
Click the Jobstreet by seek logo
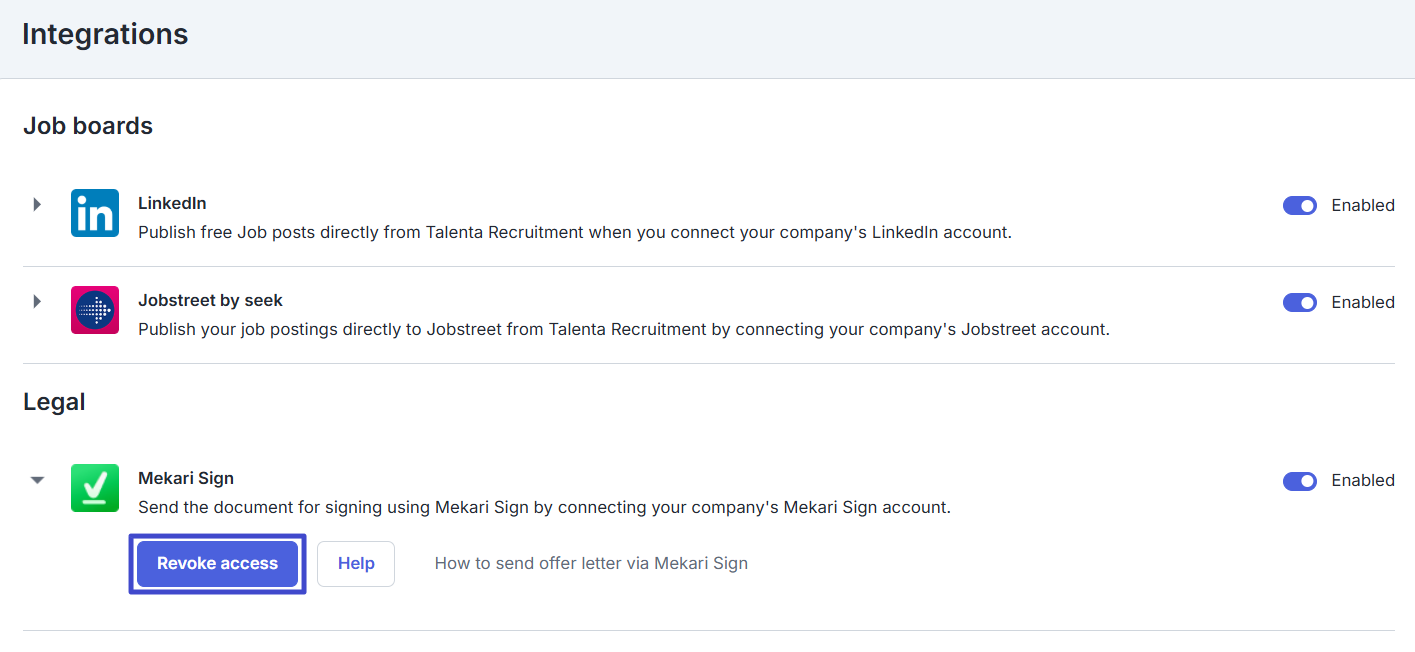click(x=95, y=310)
